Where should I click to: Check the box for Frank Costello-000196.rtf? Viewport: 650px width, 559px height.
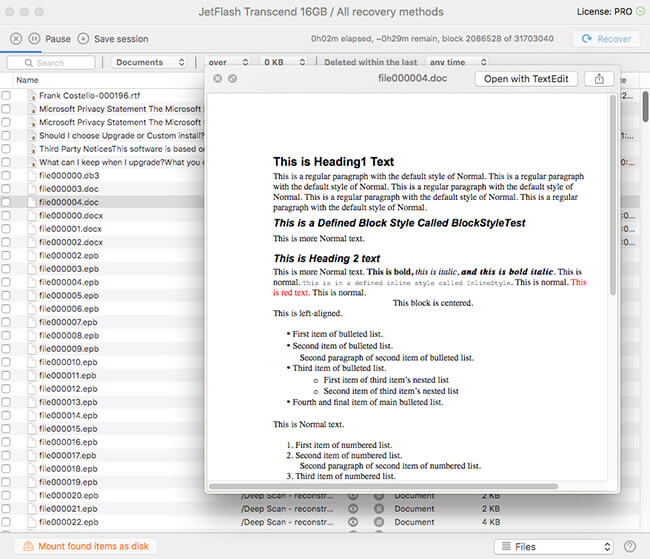tap(6, 95)
